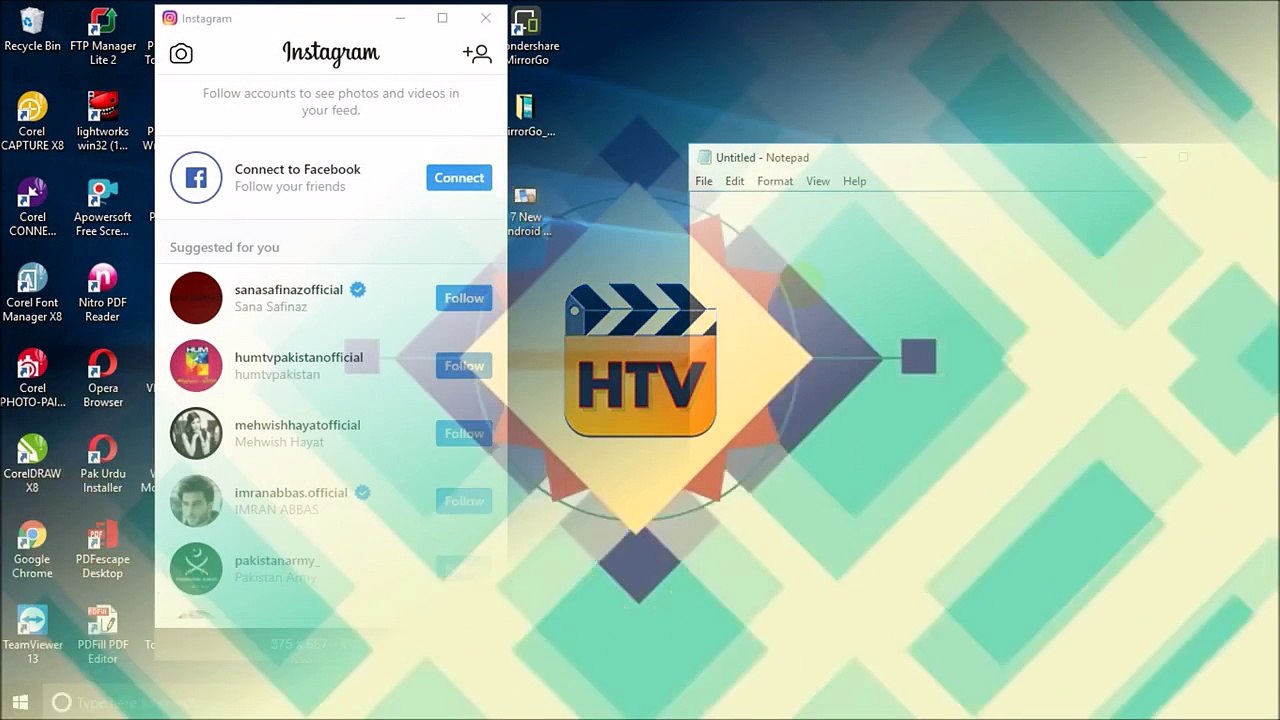
Task: Select mehwishhayatofficial username text
Action: tap(298, 425)
